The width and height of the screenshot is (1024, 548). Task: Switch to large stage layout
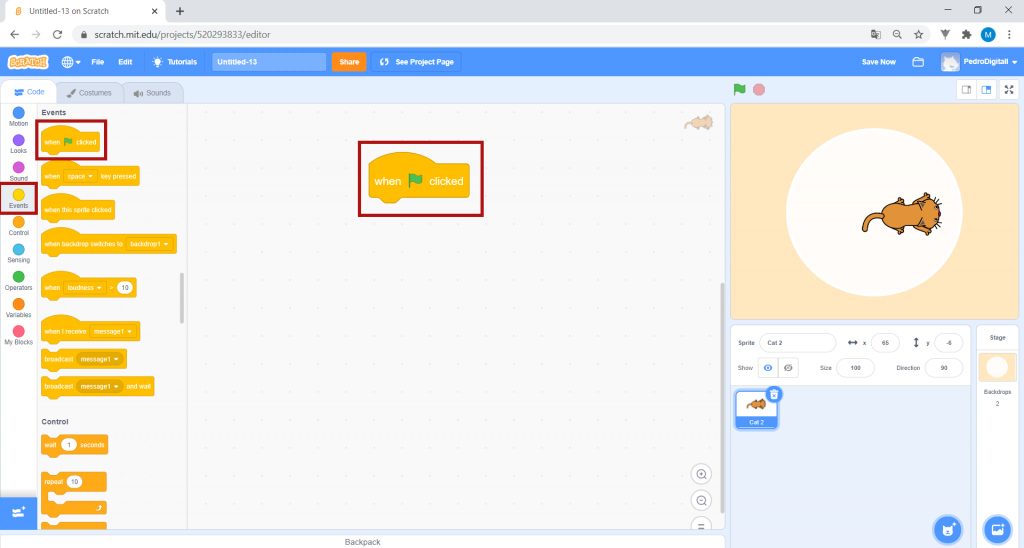pyautogui.click(x=987, y=89)
